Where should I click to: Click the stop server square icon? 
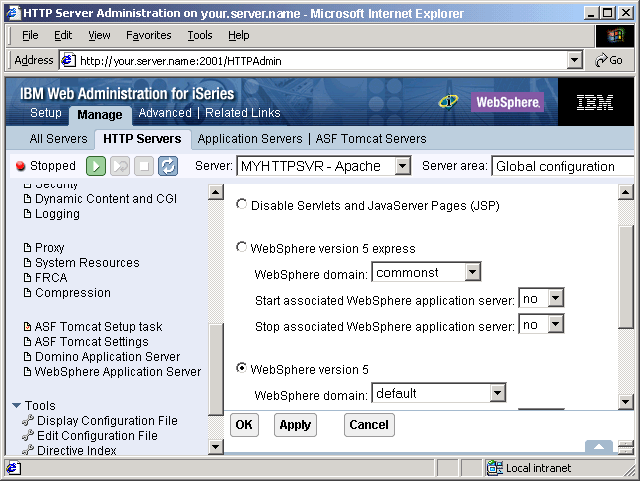point(144,166)
